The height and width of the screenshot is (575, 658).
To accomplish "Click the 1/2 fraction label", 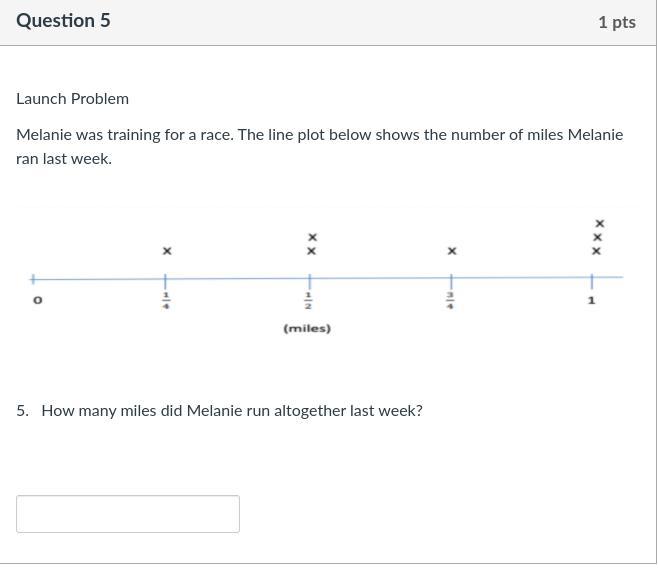I will pos(308,300).
